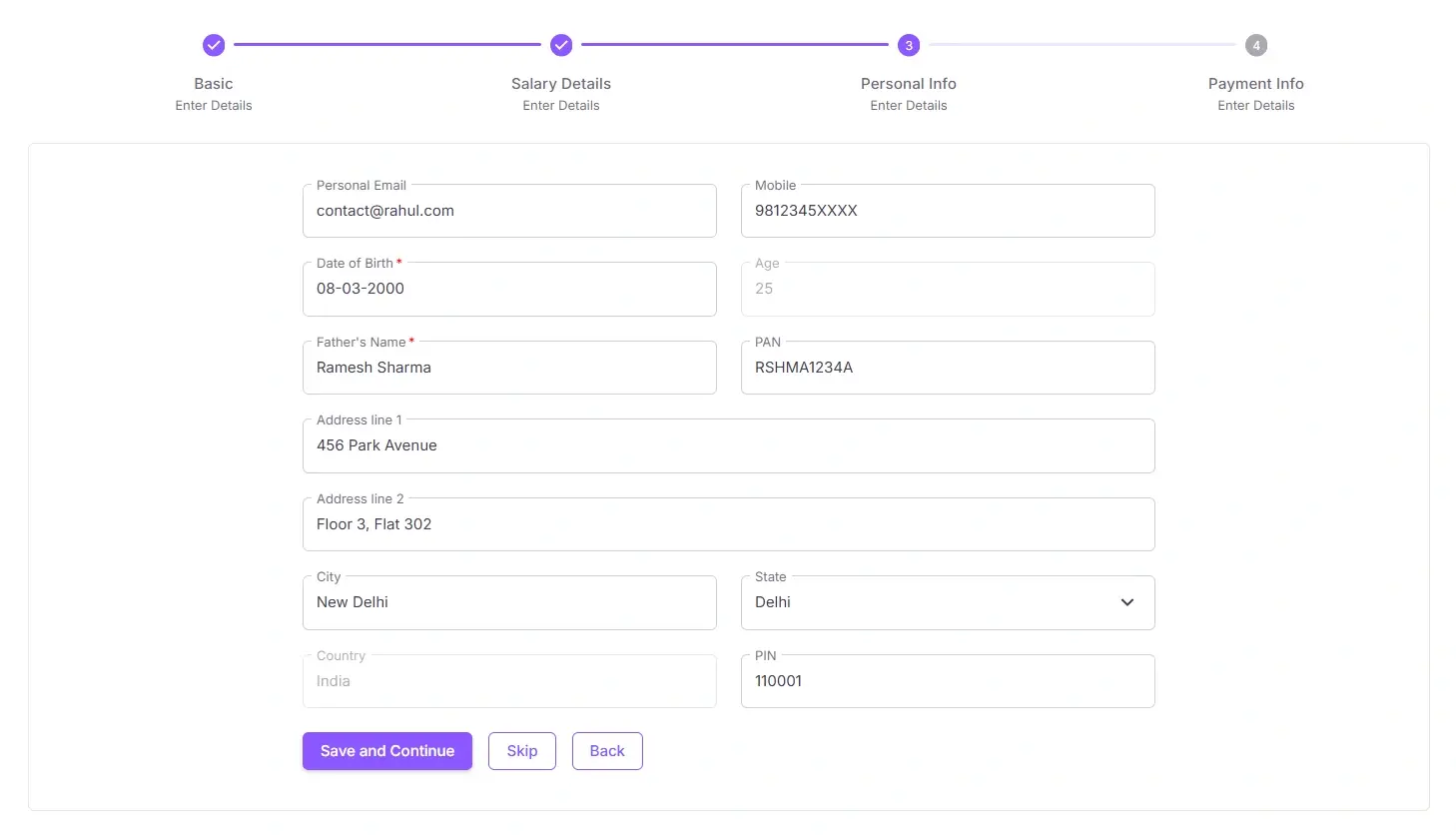Image resolution: width=1456 pixels, height=835 pixels.
Task: Open the State dropdown chevron
Action: 1127,602
